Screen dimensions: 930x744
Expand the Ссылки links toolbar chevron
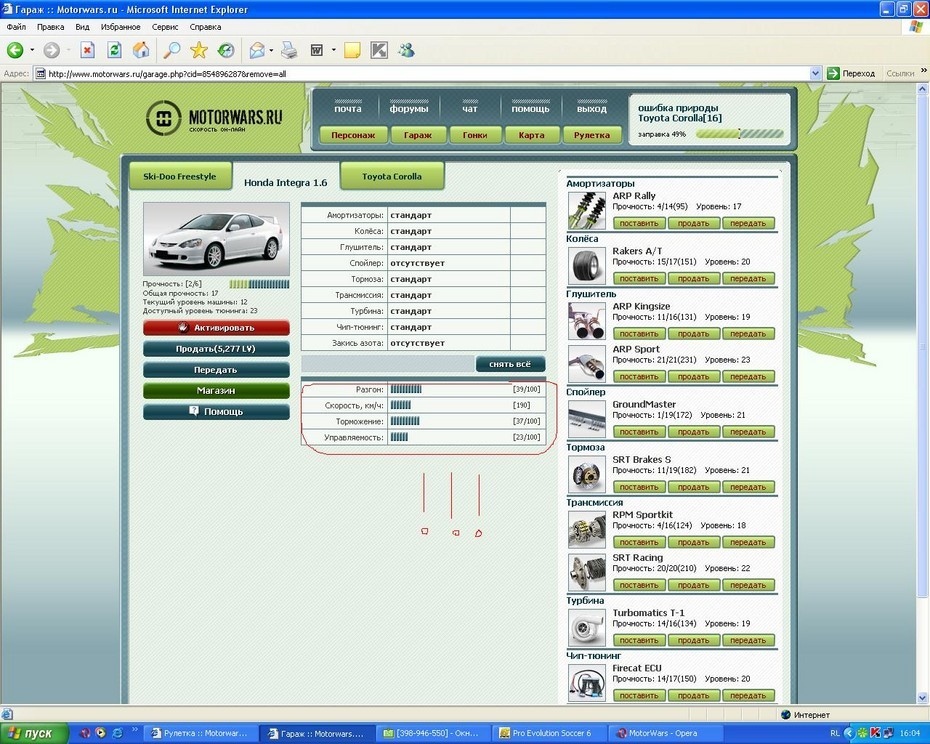click(x=923, y=71)
